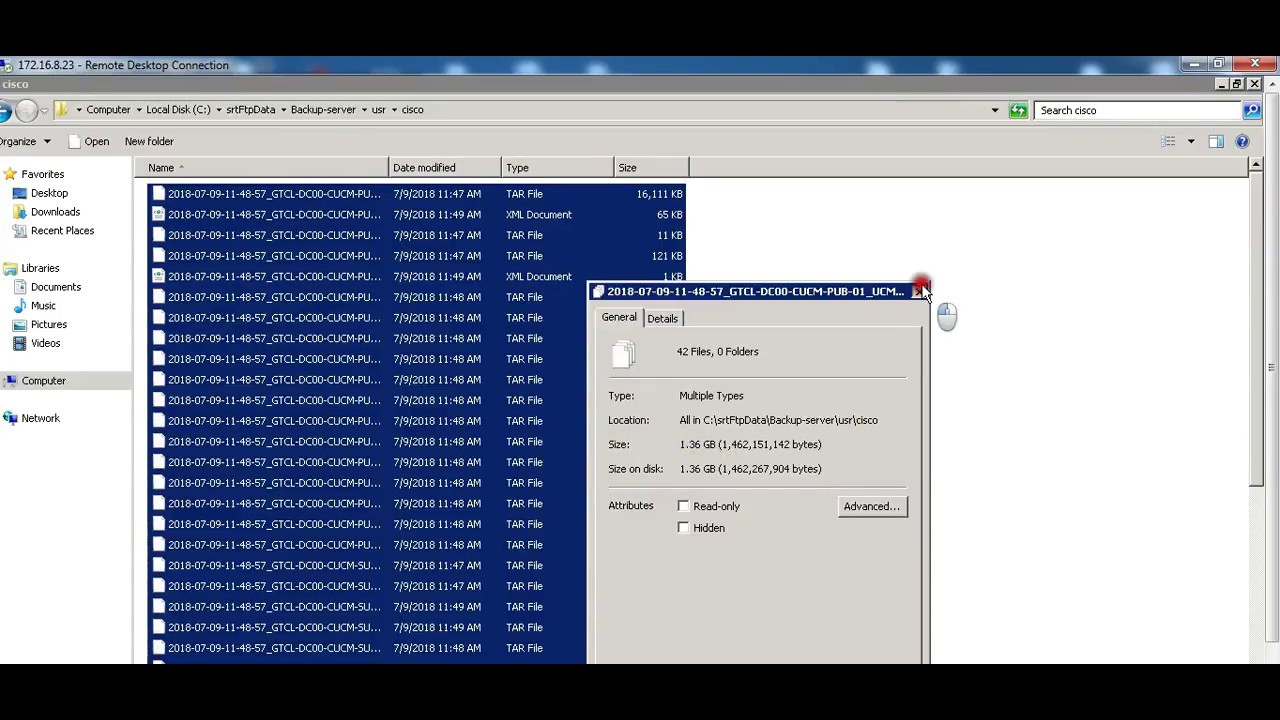Select Libraries in the navigation pane
Image resolution: width=1280 pixels, height=720 pixels.
[40, 268]
